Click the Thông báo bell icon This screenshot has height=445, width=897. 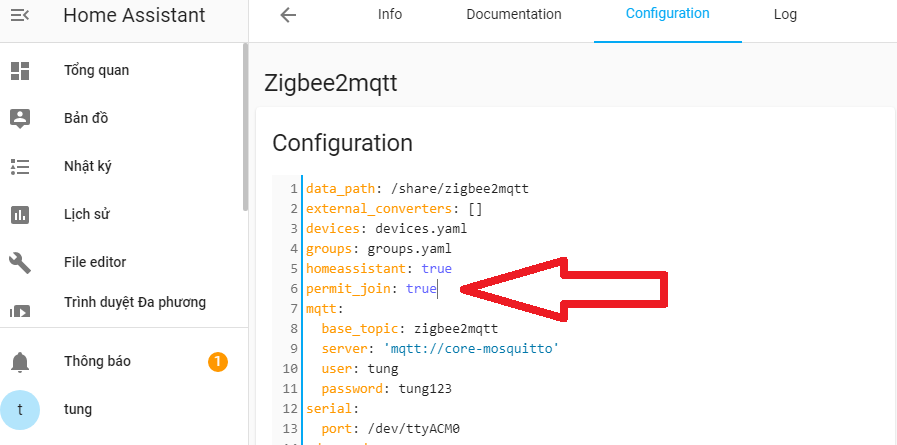(20, 362)
